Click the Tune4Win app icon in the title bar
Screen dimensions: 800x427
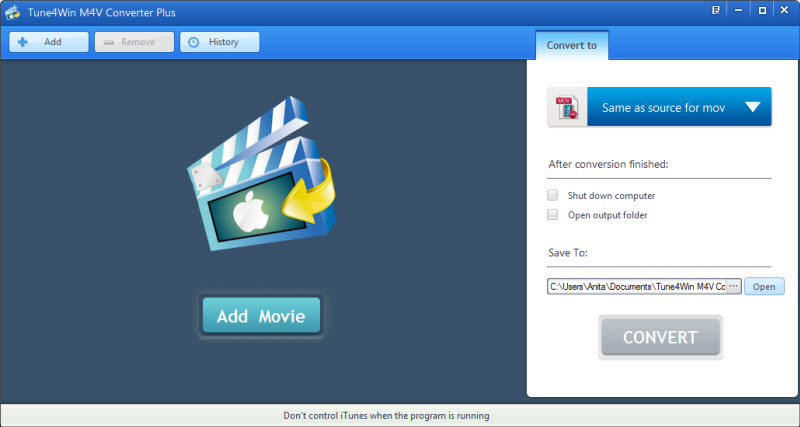(x=12, y=12)
